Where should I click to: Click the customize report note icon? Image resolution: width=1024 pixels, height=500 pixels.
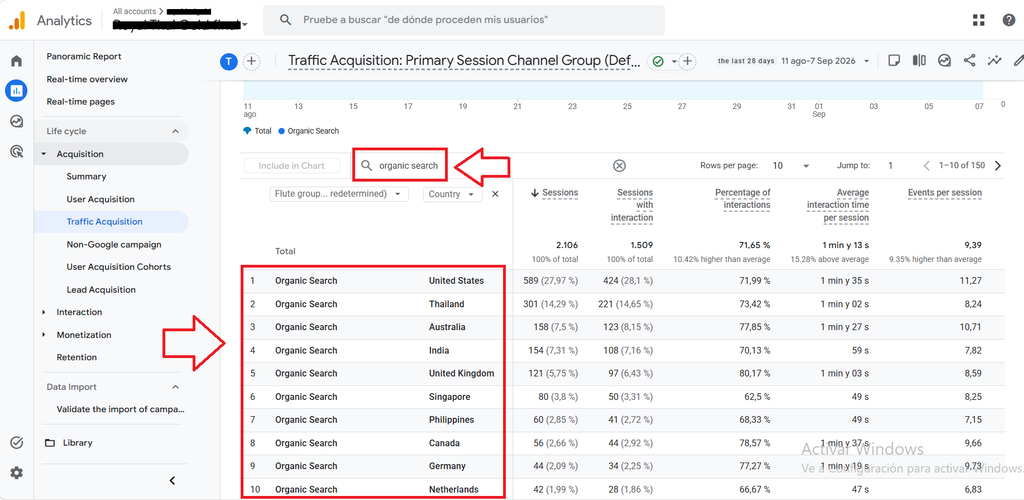click(894, 61)
